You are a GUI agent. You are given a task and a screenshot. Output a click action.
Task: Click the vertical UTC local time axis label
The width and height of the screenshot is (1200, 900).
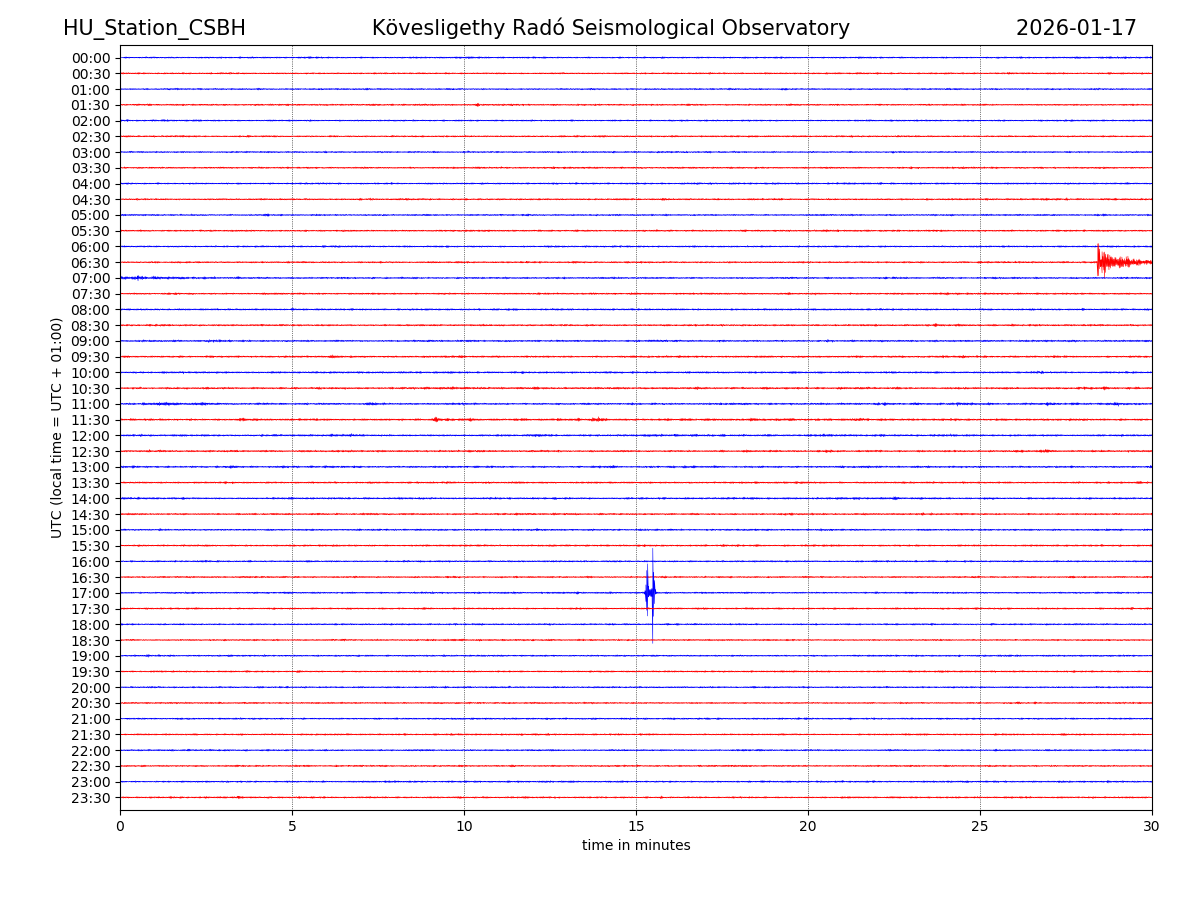(x=57, y=427)
